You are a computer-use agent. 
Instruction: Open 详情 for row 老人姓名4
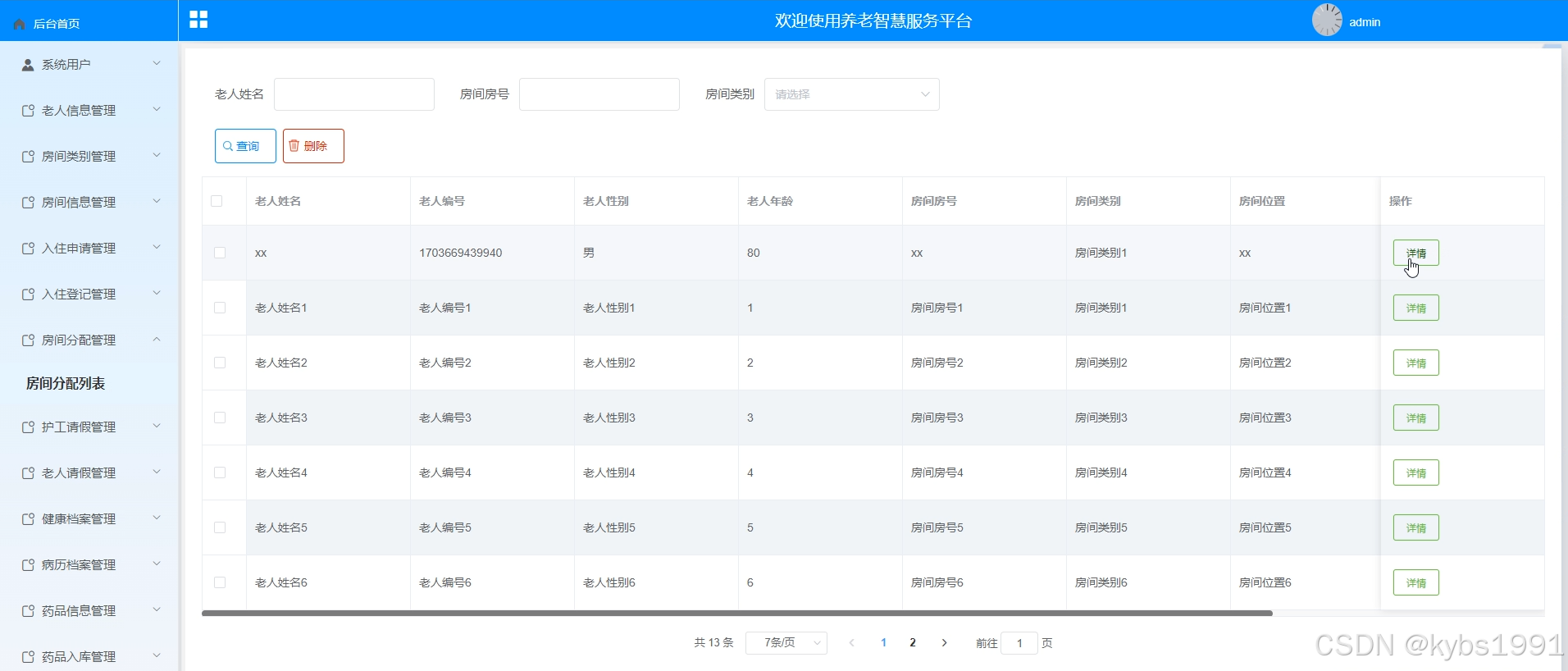[x=1415, y=472]
